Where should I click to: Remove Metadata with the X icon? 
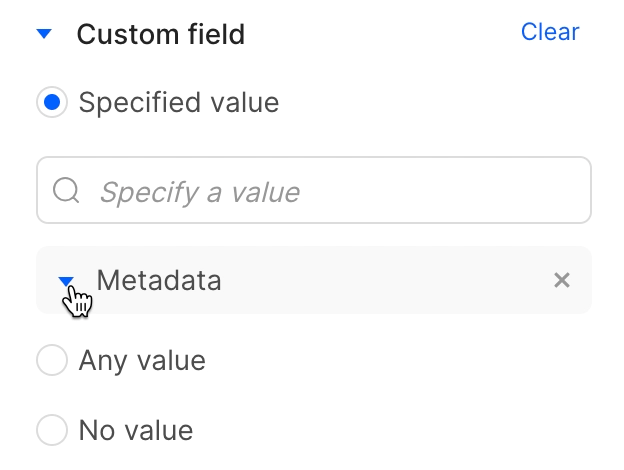[x=562, y=280]
